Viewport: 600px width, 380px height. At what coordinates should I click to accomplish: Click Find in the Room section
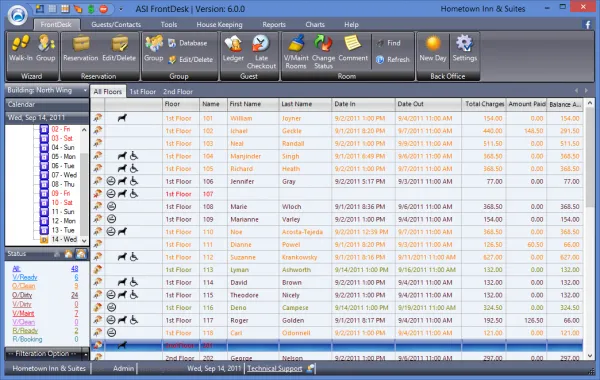[x=388, y=43]
